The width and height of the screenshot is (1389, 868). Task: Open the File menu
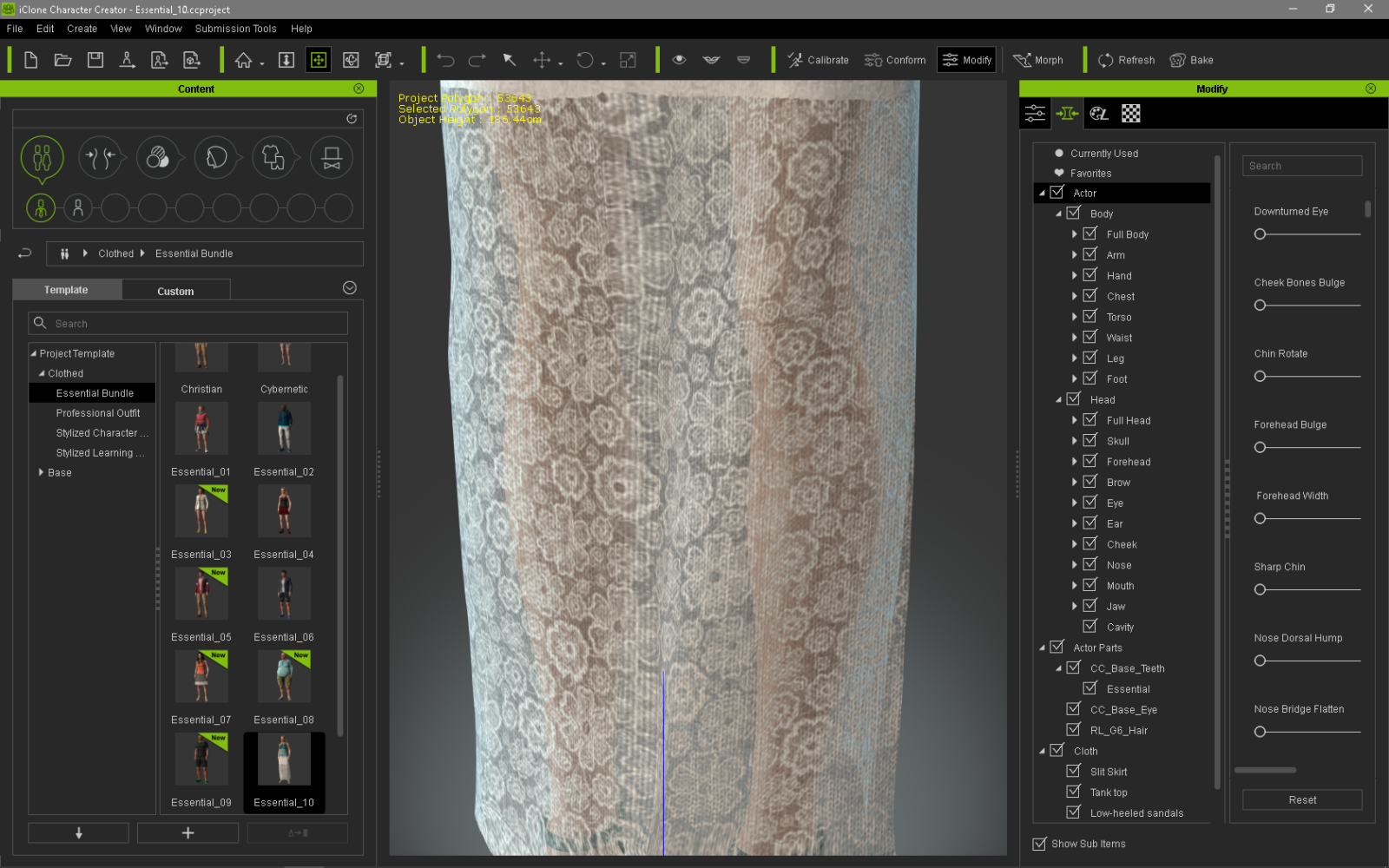pos(15,29)
